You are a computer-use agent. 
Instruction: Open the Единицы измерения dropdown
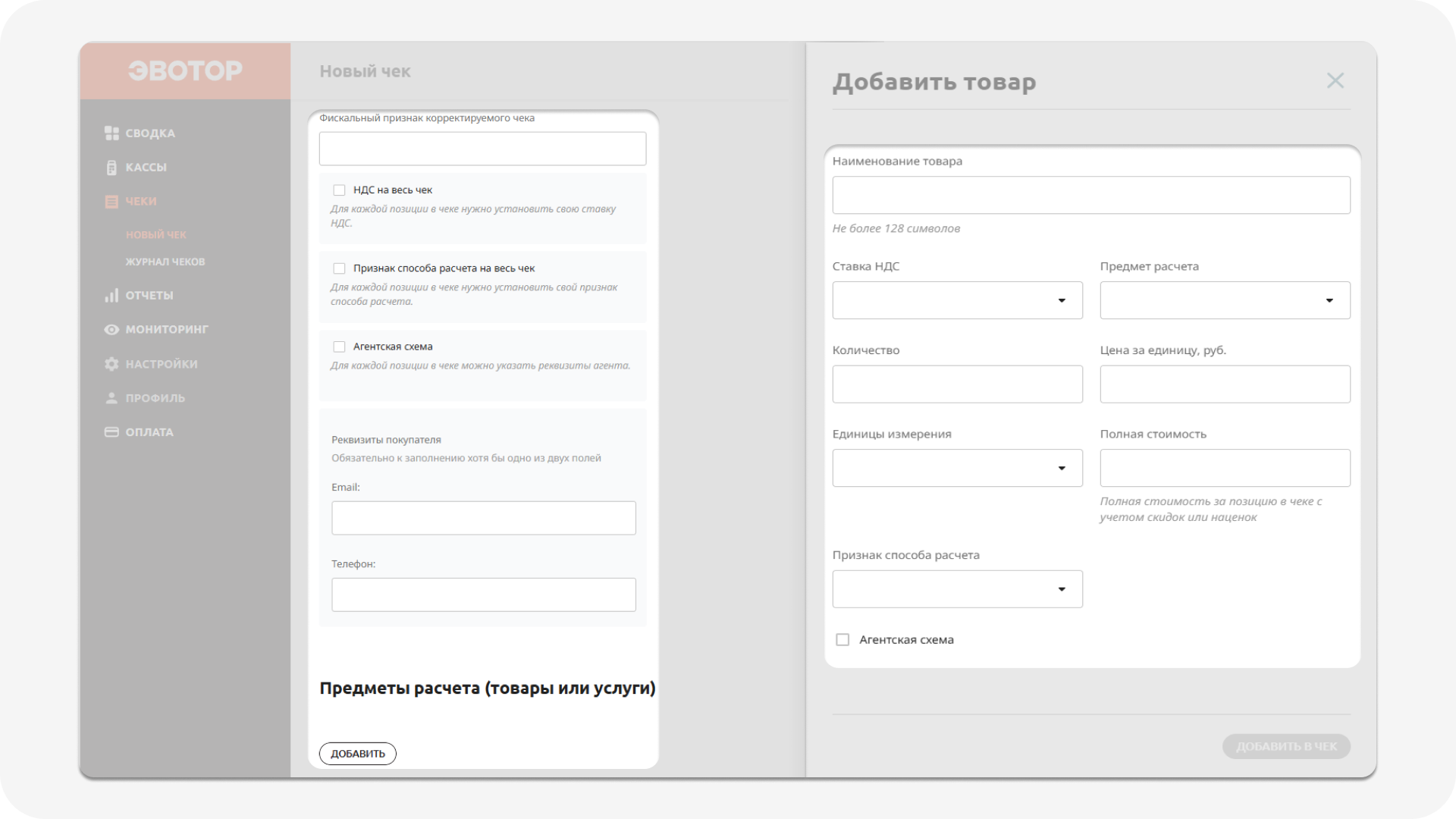click(1061, 468)
